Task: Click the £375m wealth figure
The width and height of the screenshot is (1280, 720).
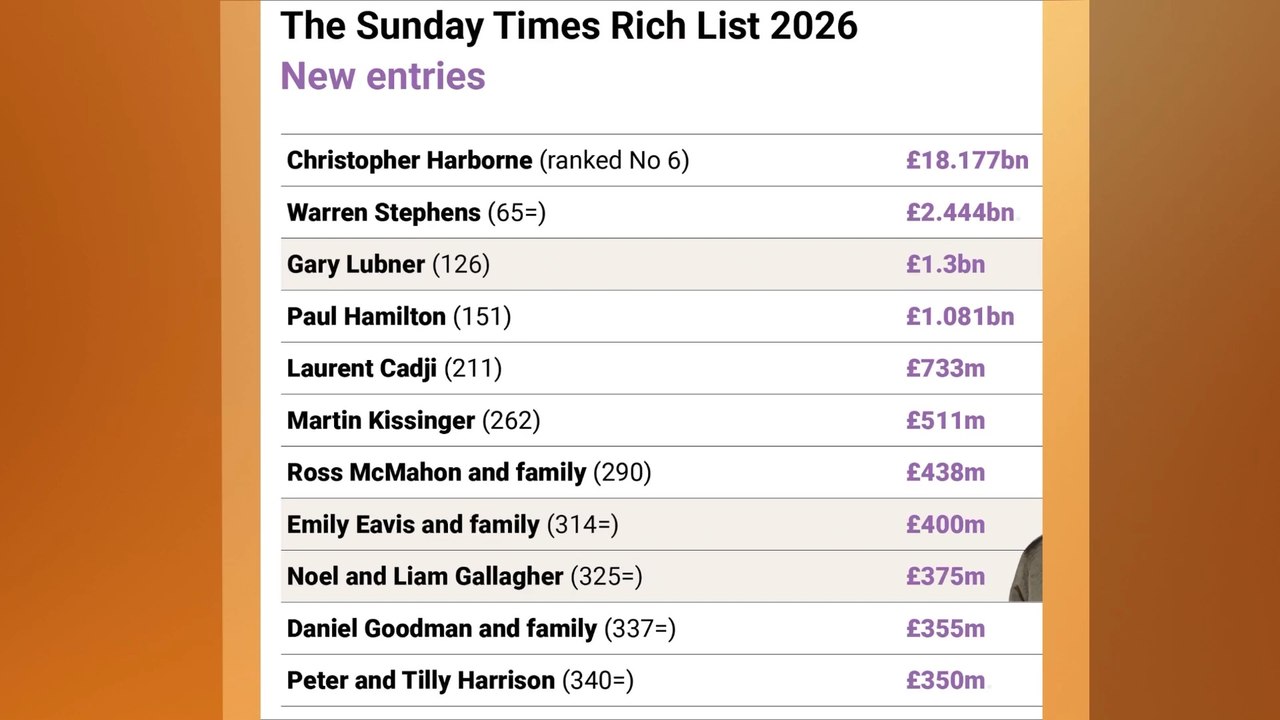Action: tap(945, 576)
